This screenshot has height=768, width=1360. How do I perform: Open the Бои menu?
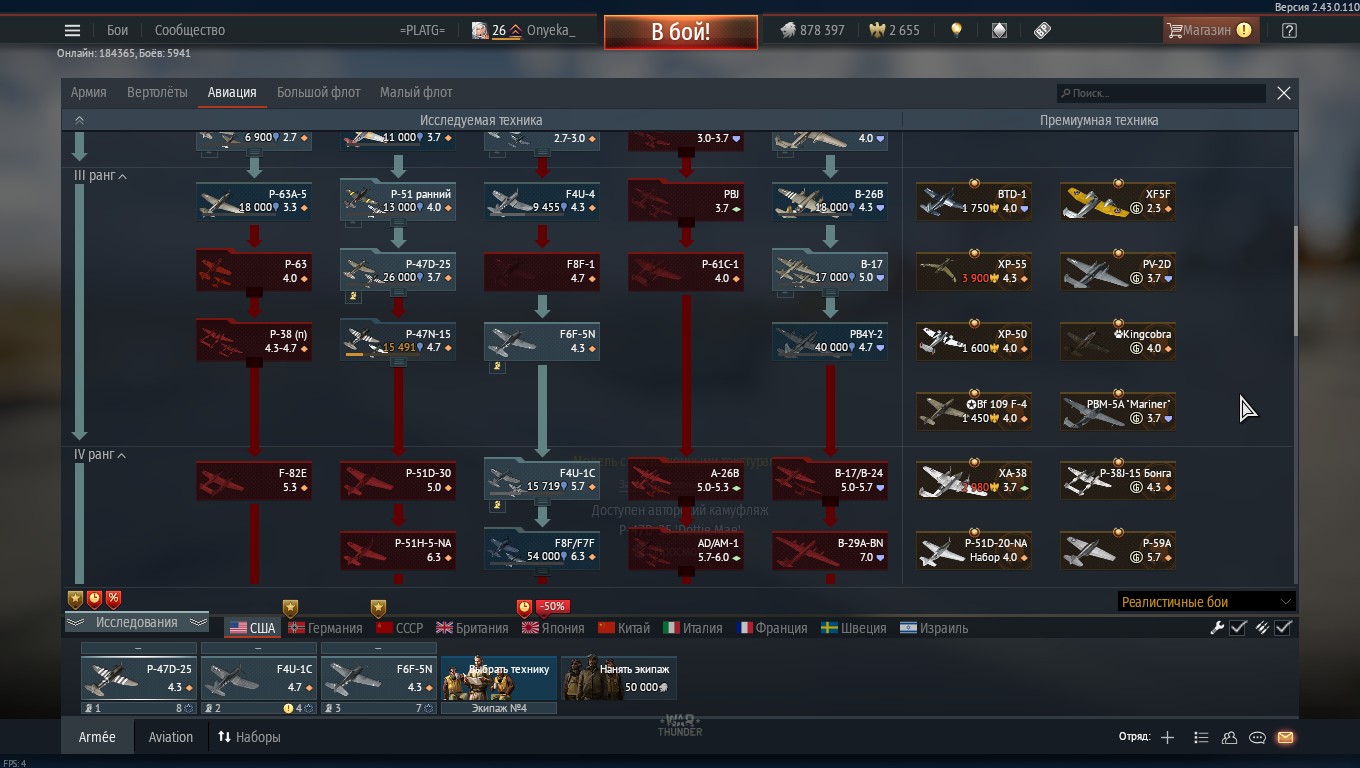[x=118, y=30]
